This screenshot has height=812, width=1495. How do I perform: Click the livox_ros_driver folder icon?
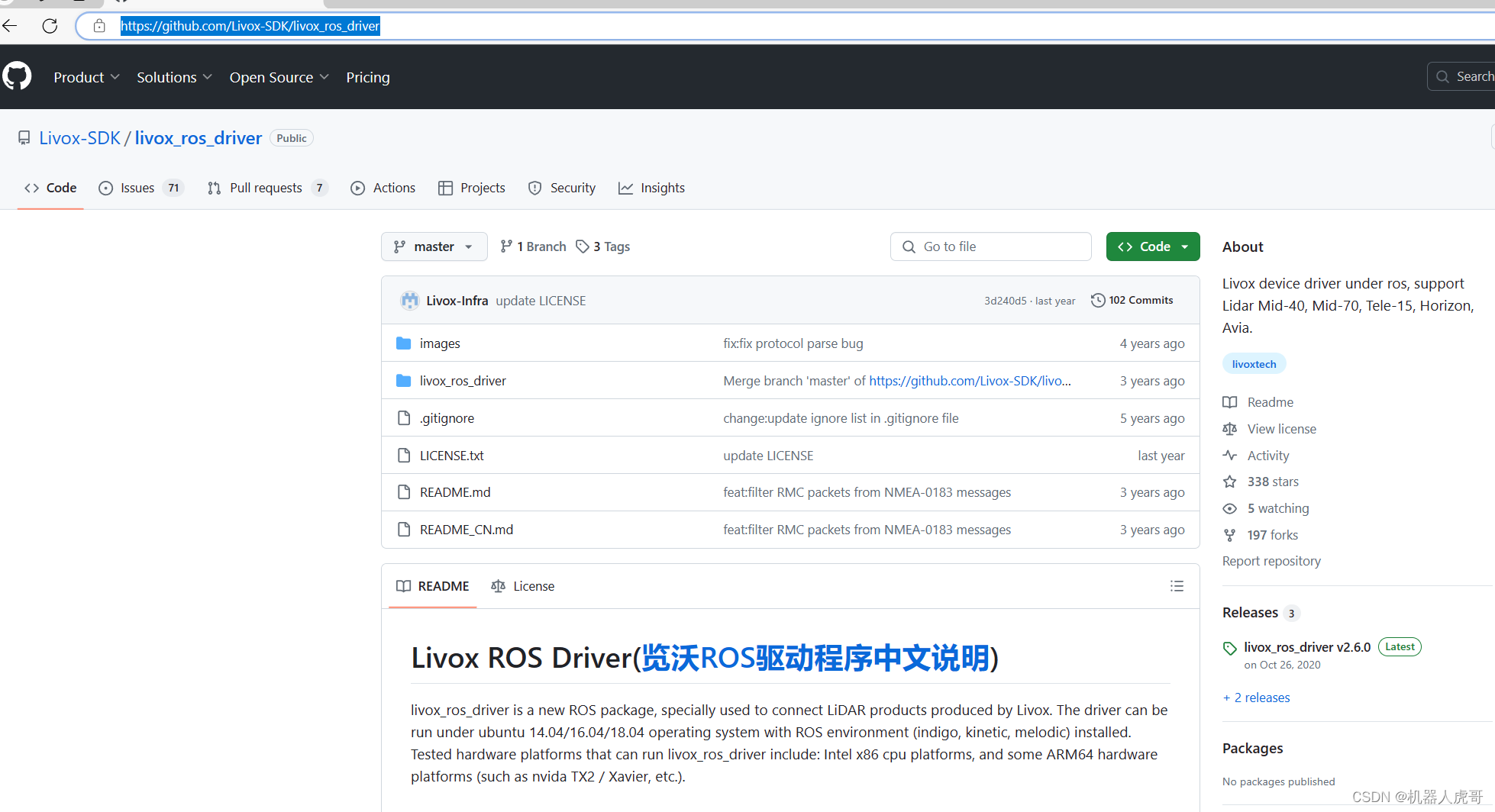[x=404, y=381]
